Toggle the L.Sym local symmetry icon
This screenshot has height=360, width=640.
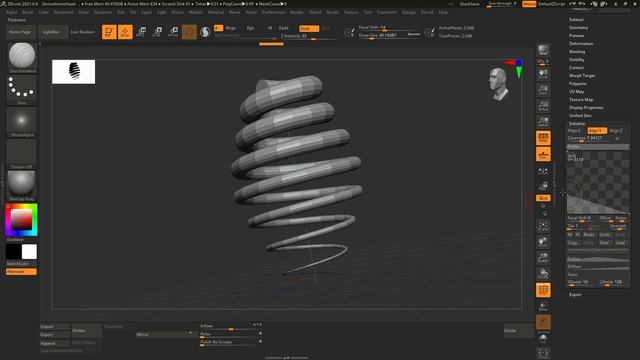click(543, 171)
